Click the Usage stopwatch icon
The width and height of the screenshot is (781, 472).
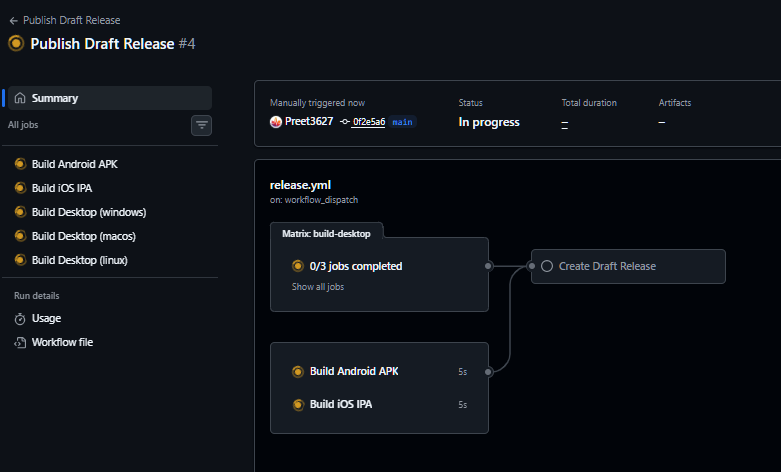pos(20,319)
